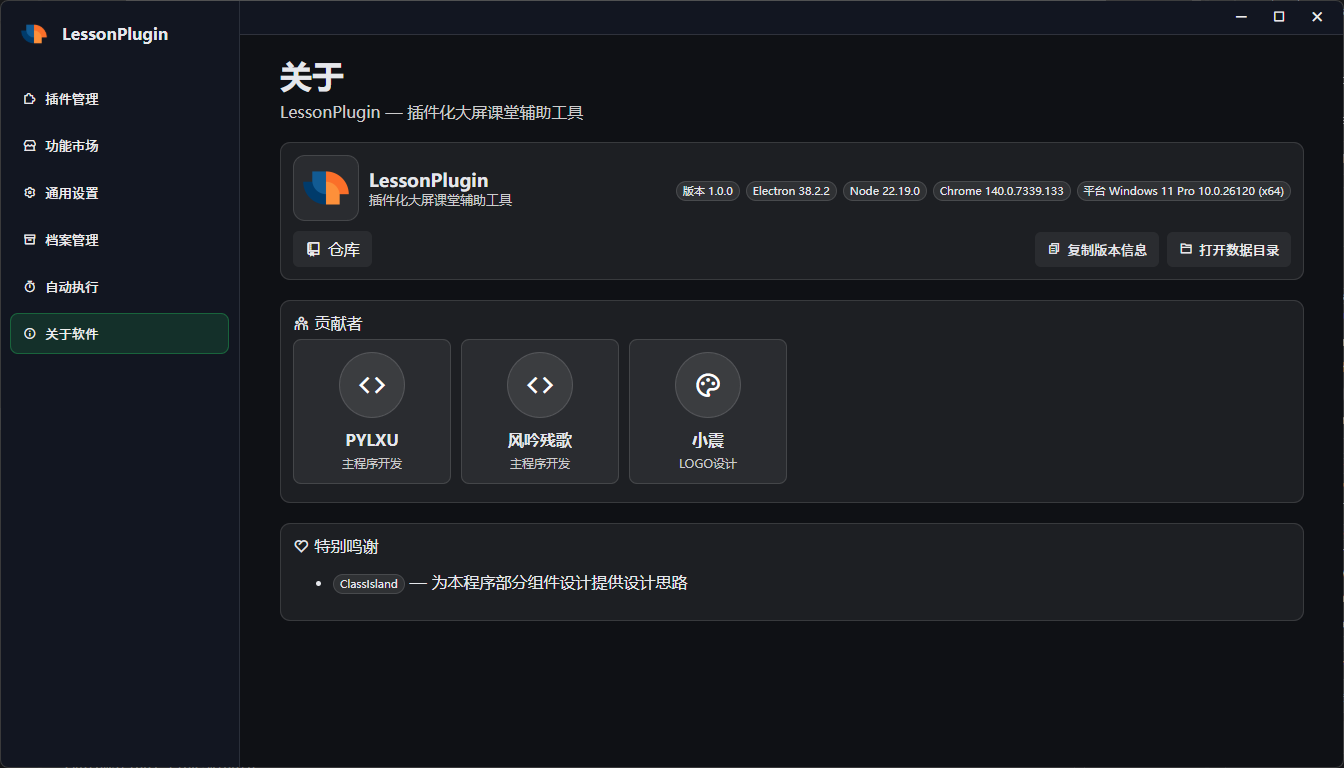Screen dimensions: 1344x768
Task: Click 打开数据目录 to open data folder
Action: [1229, 250]
